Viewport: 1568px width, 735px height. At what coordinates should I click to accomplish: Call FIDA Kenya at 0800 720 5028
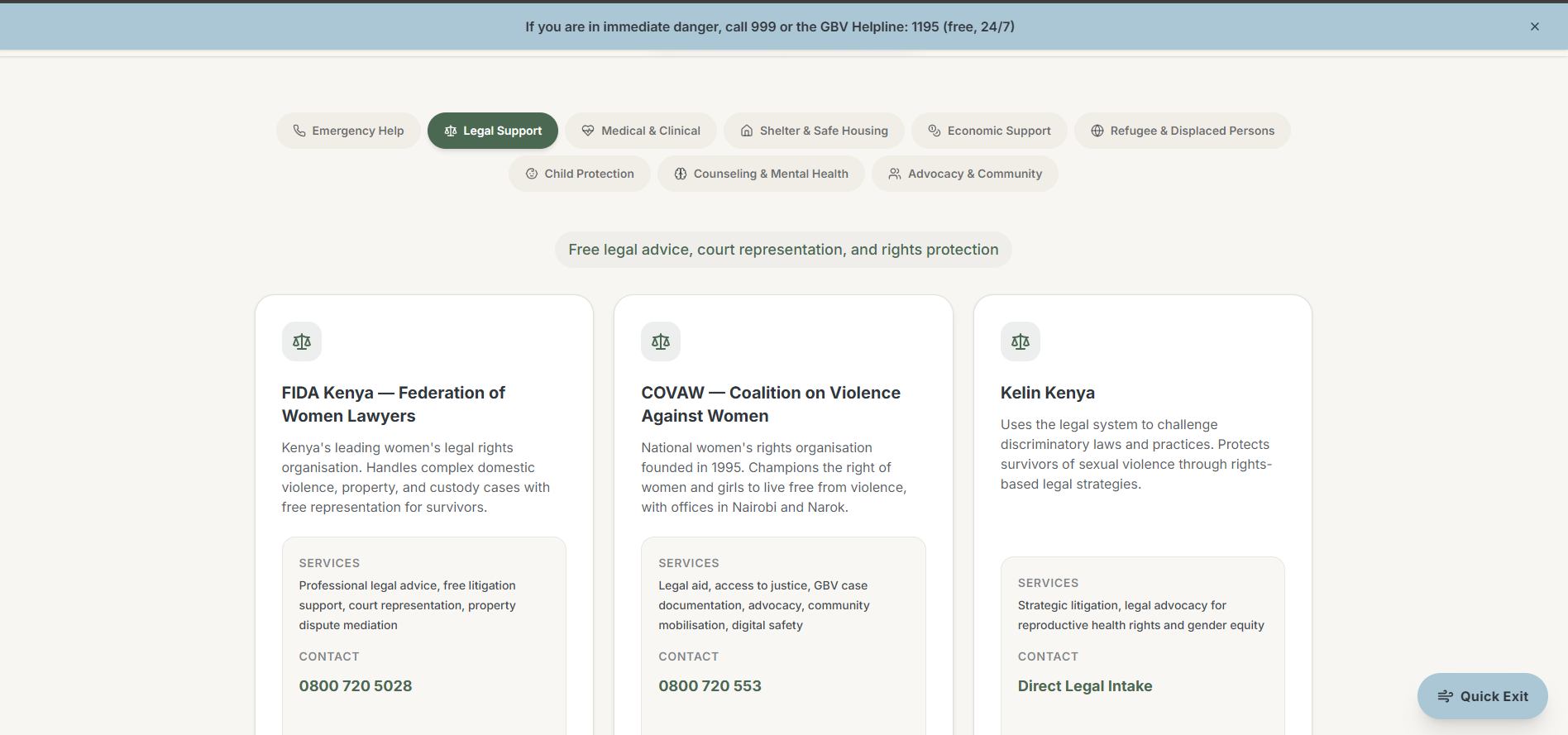(356, 686)
